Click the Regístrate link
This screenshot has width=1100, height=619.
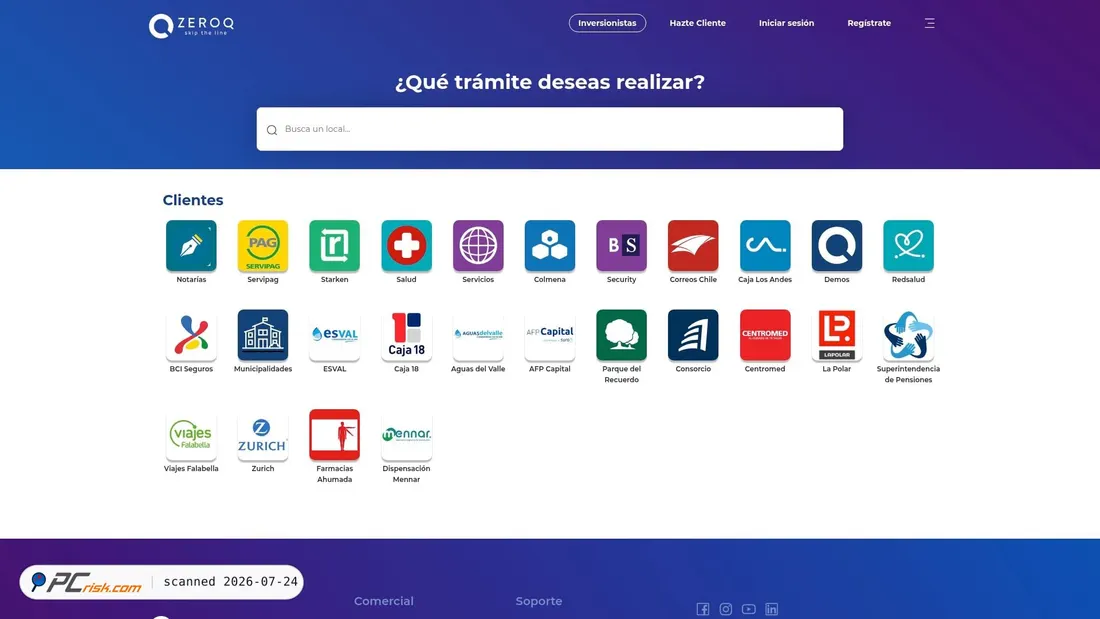point(869,23)
